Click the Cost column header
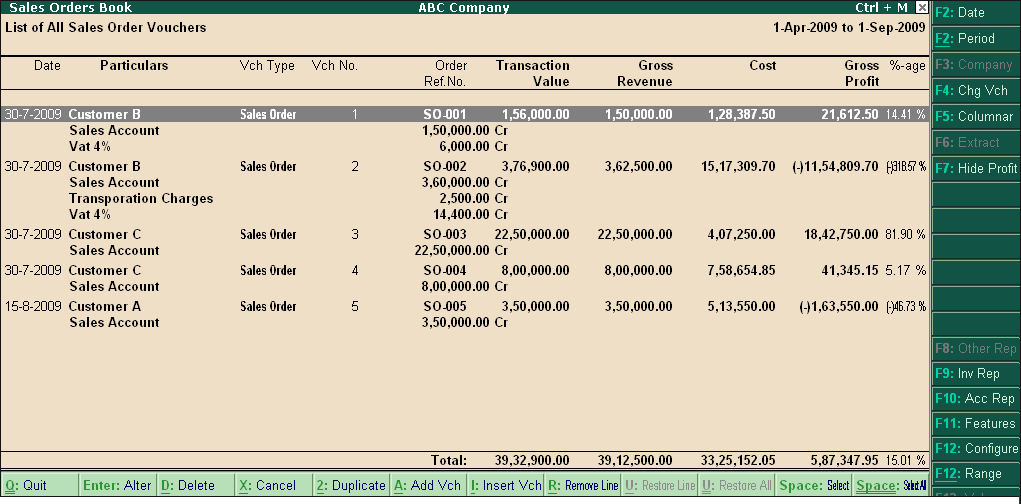Viewport: 1021px width, 504px height. 762,66
